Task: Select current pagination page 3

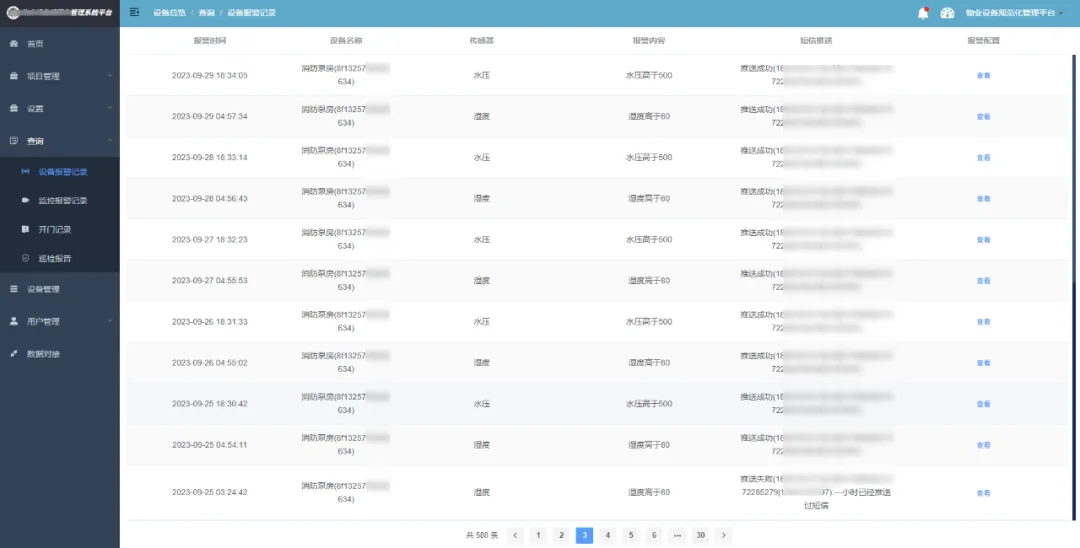Action: click(585, 535)
